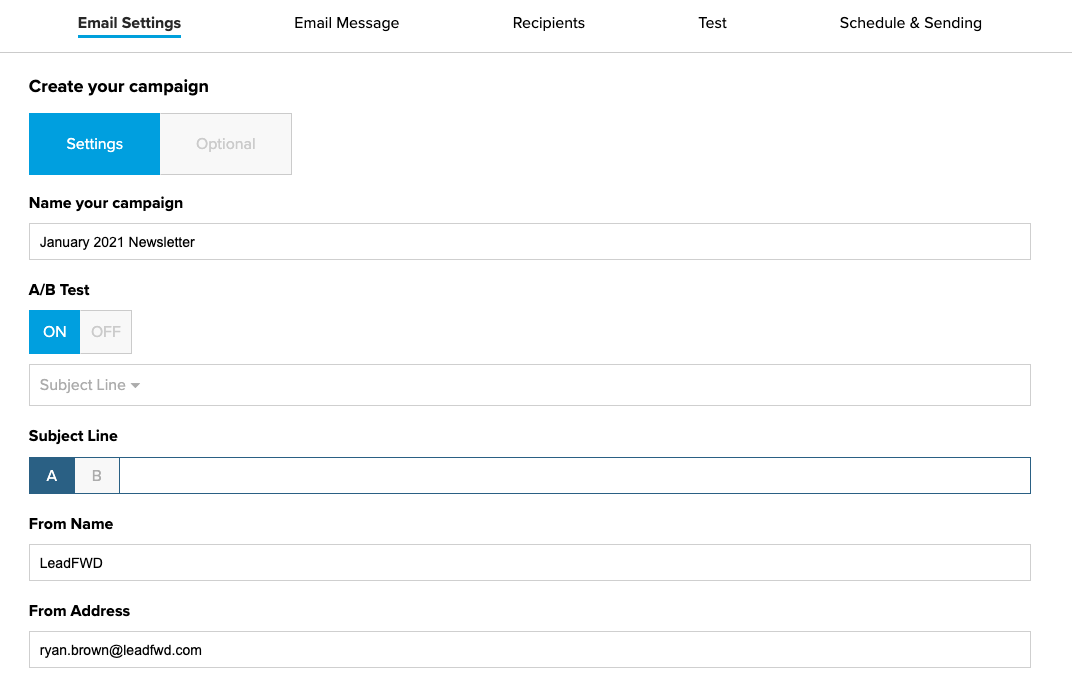
Task: Open the Test step
Action: pos(712,23)
